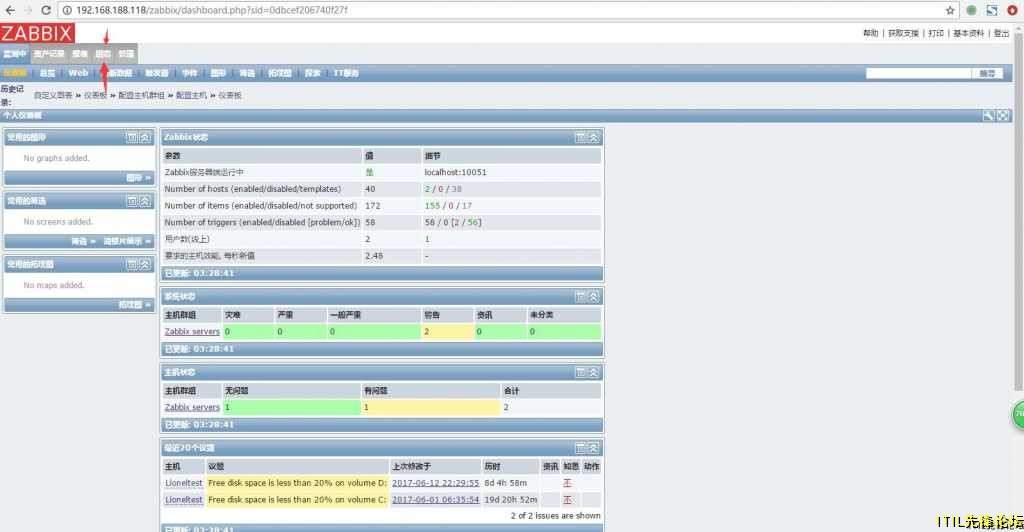The image size is (1024, 532).
Task: Select the 探索 submenu item
Action: point(313,73)
